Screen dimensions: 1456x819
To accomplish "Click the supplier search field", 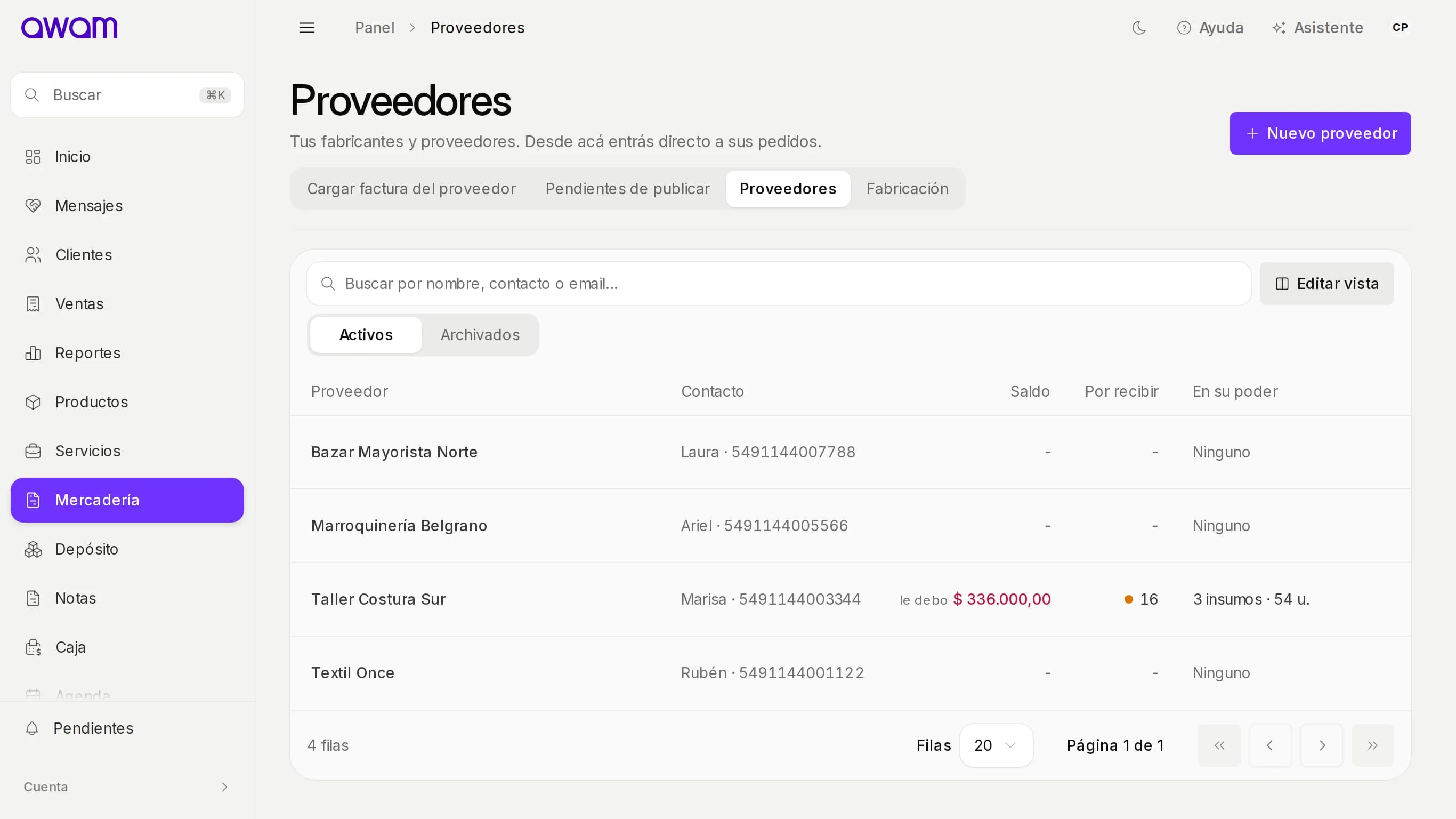I will click(779, 283).
